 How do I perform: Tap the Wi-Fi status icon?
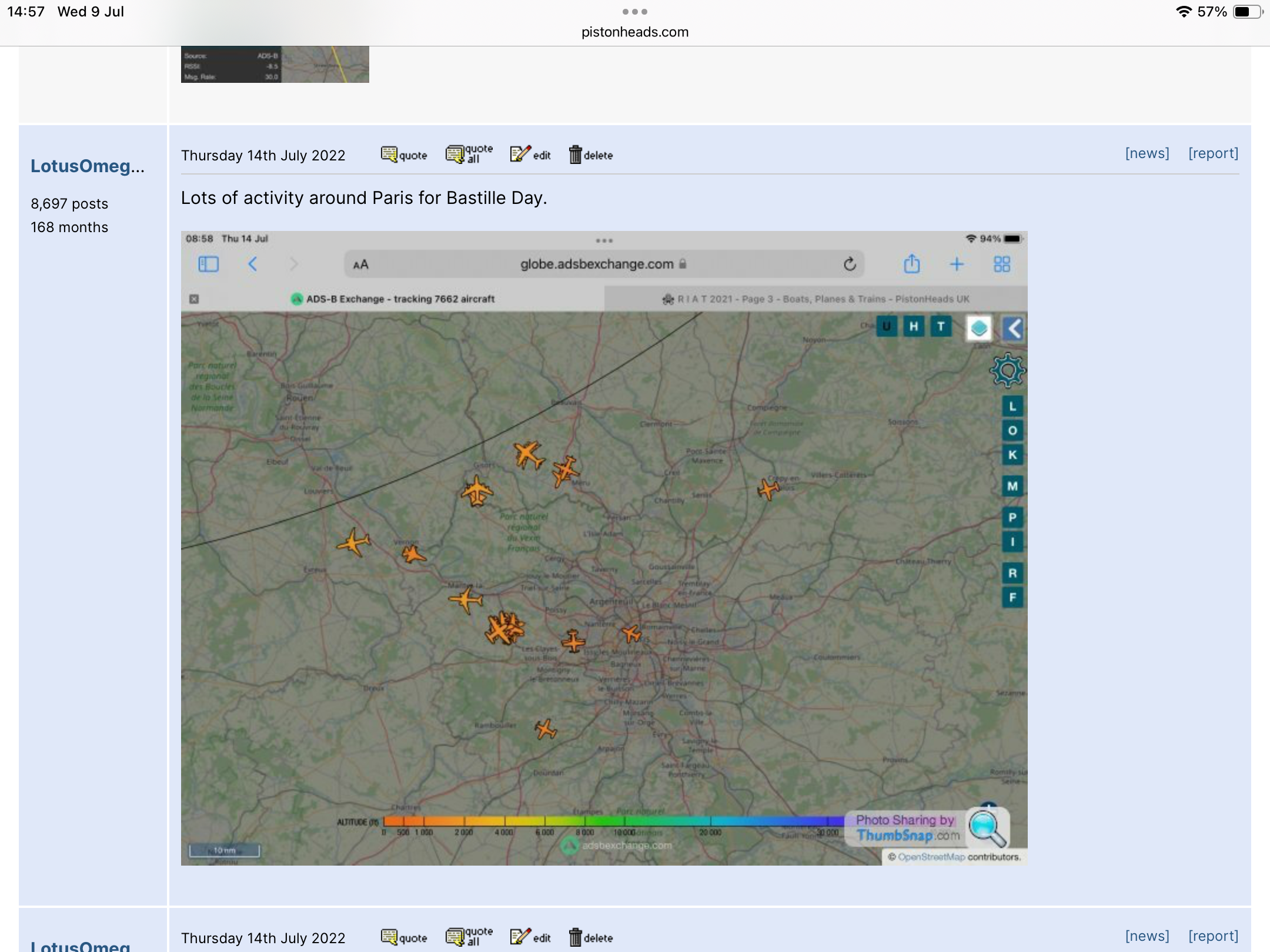tap(1183, 12)
